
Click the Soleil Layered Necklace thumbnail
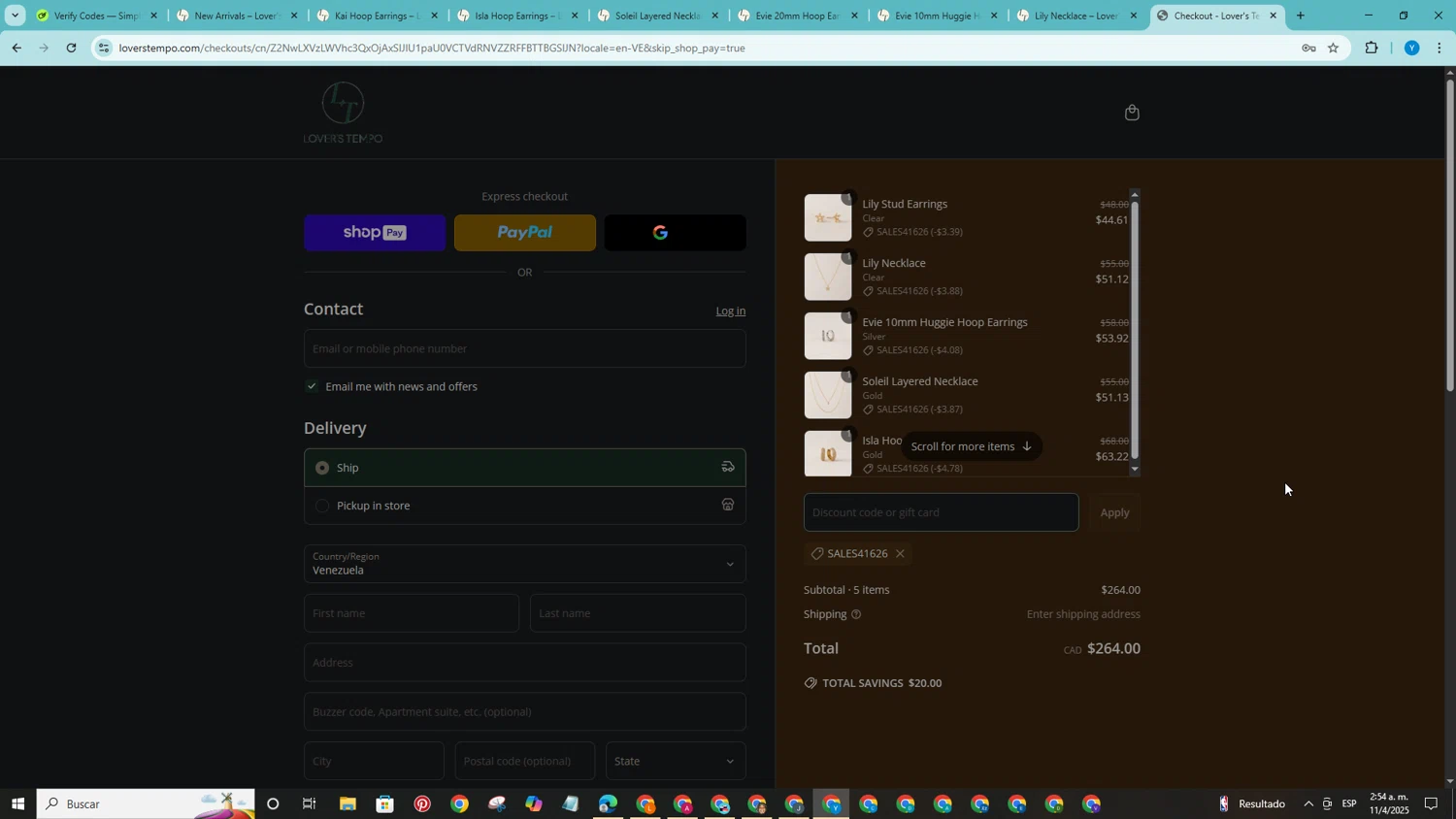[x=828, y=396]
